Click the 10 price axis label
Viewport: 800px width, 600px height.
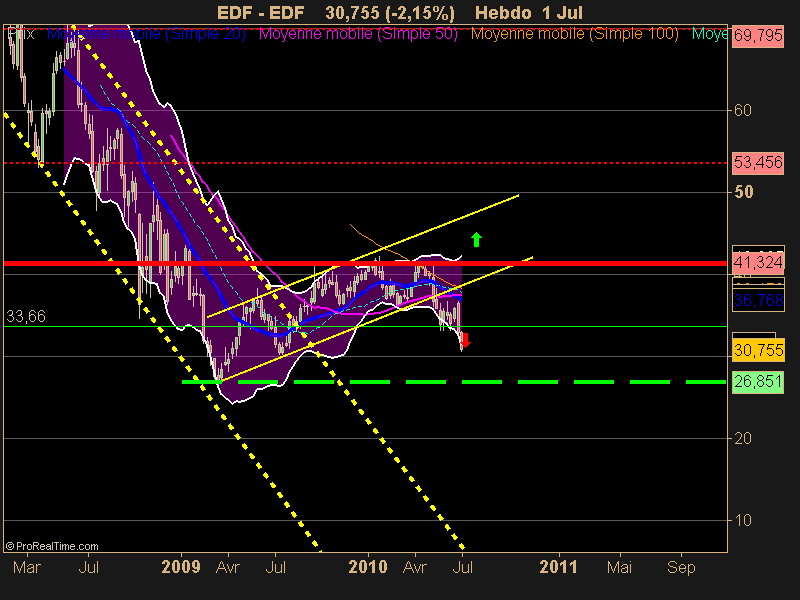[x=743, y=520]
